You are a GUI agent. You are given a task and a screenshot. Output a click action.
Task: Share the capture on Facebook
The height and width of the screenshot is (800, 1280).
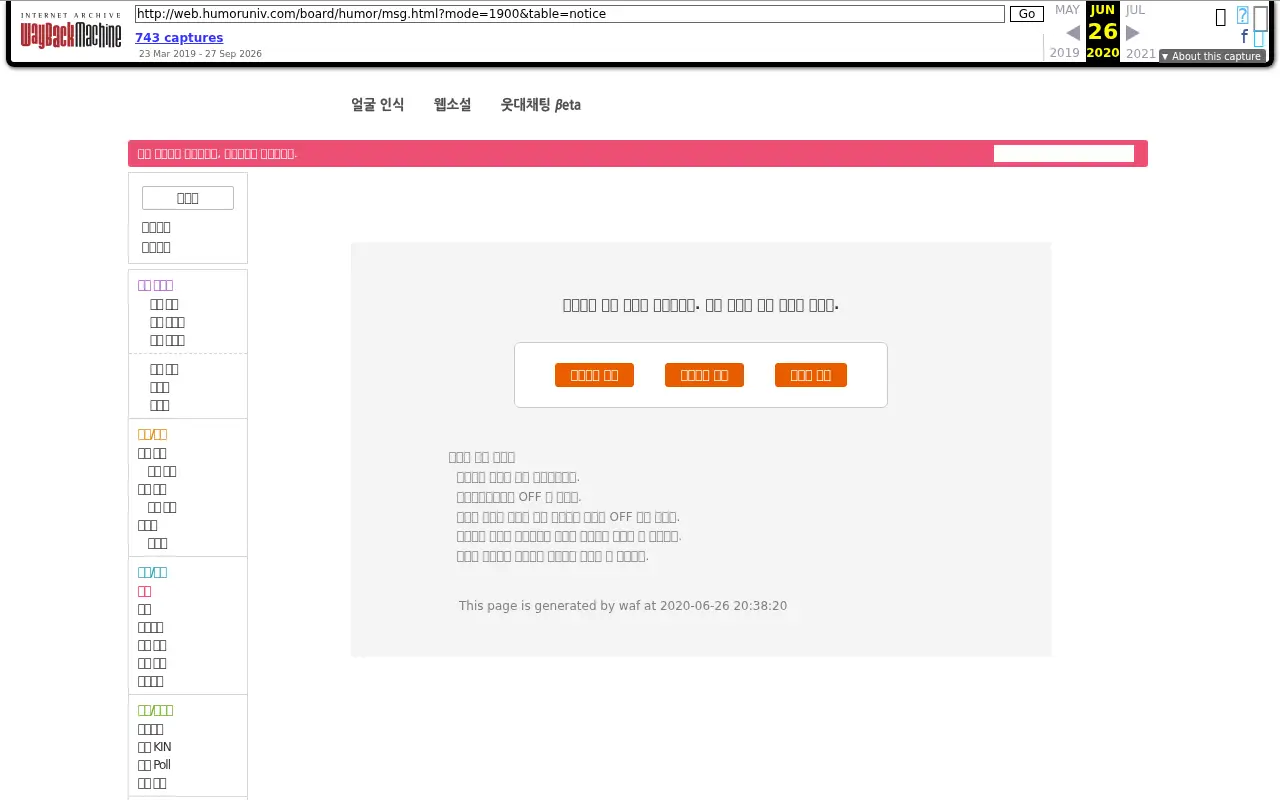coord(1245,37)
